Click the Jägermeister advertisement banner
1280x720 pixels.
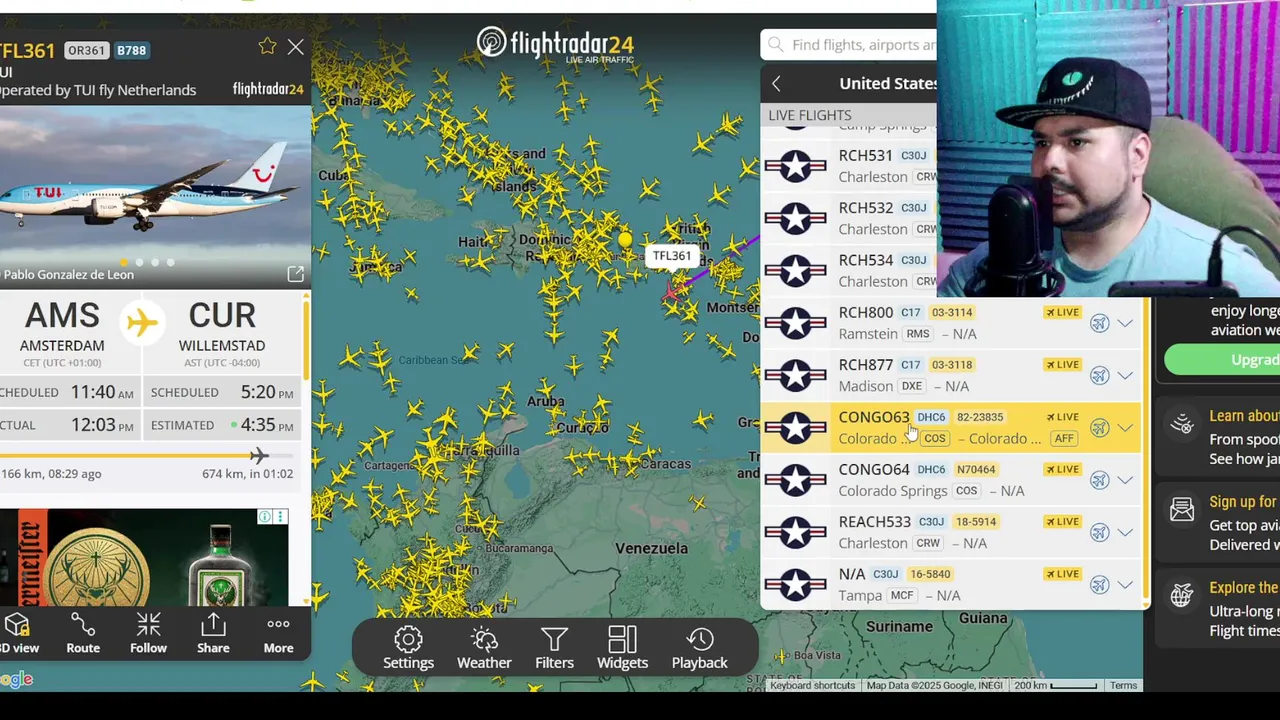[x=144, y=557]
